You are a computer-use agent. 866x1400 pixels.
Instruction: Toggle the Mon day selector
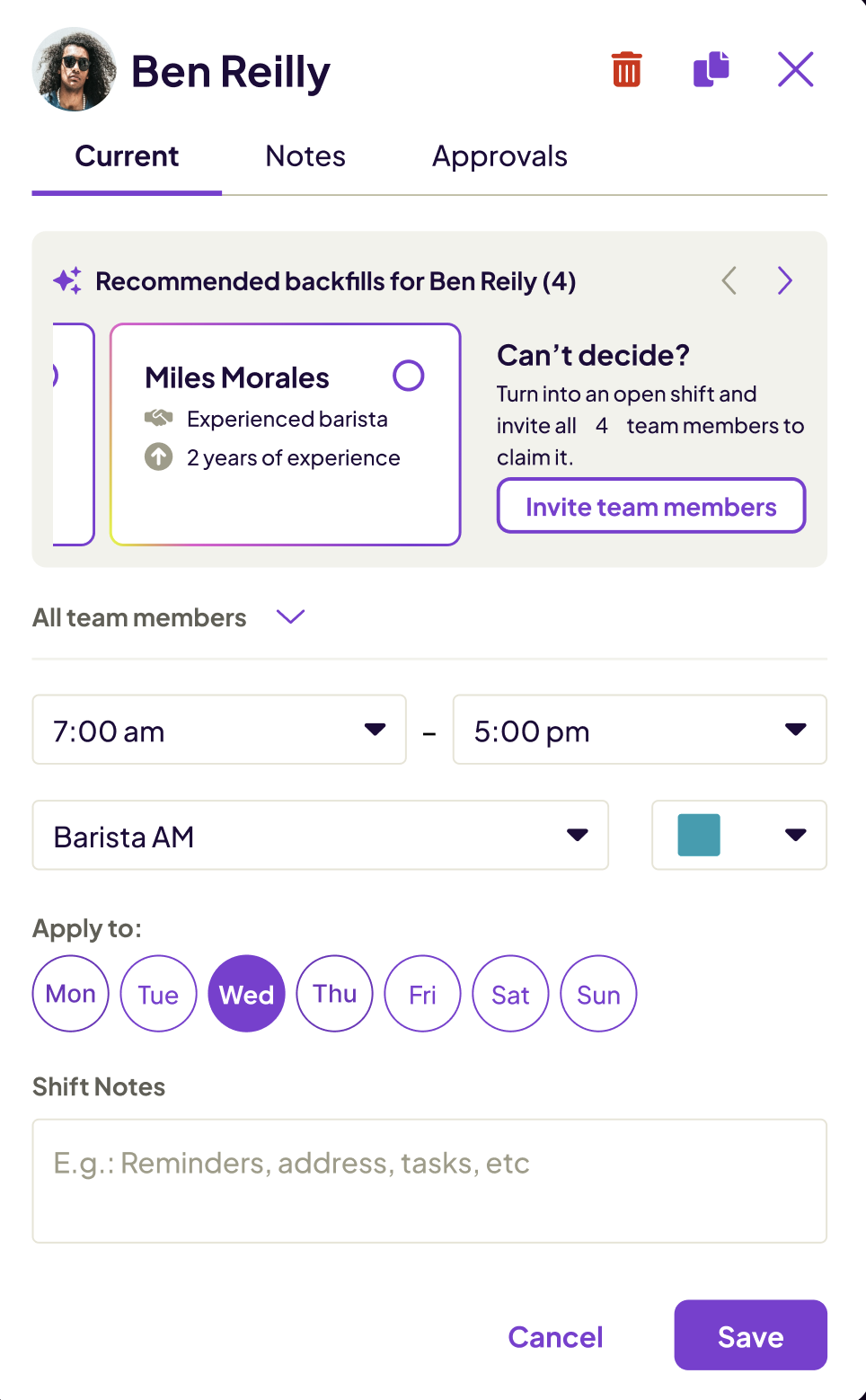[71, 994]
